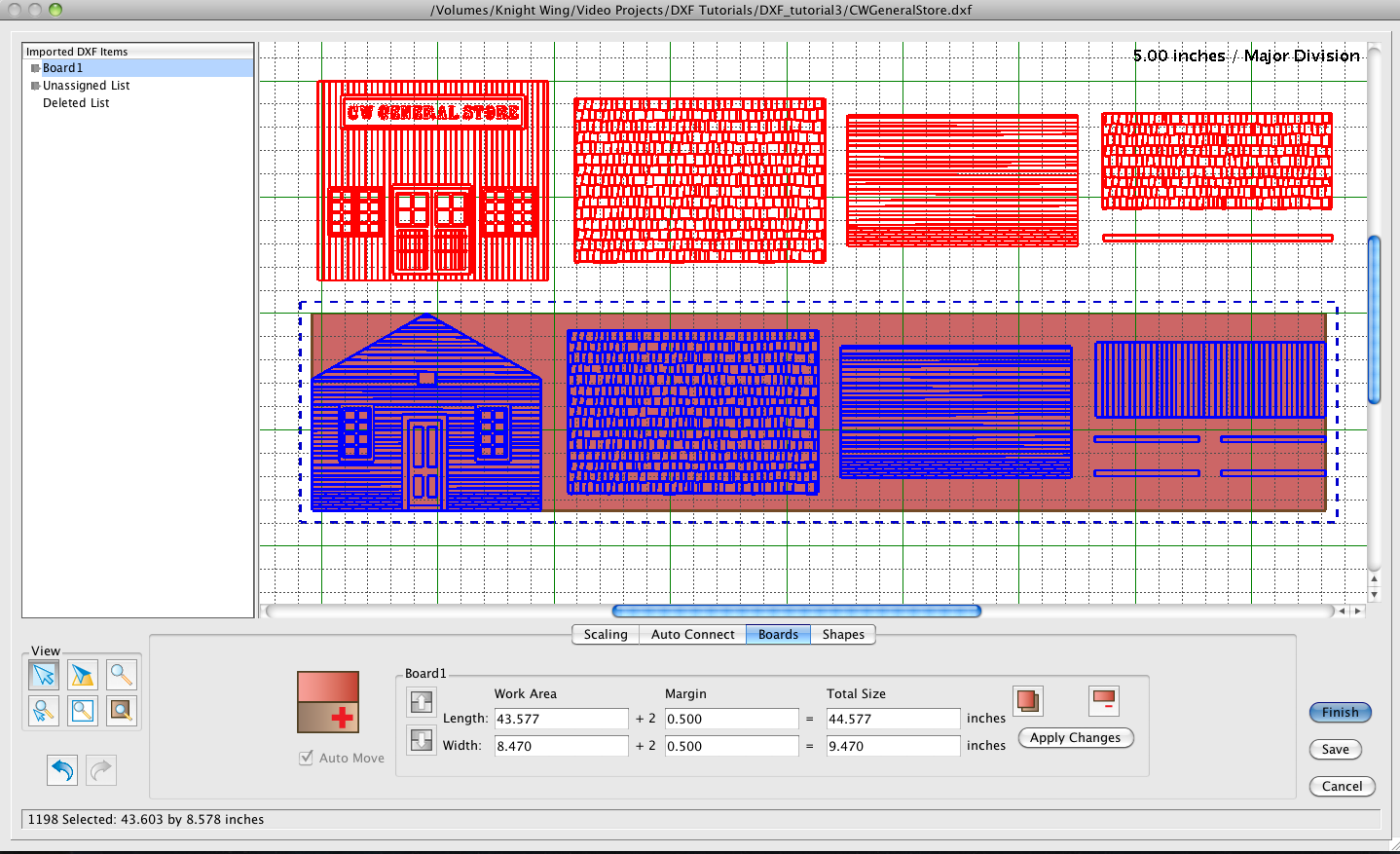Click the zoom-to-selection magnifier with cursor
Image resolution: width=1400 pixels, height=854 pixels.
click(x=44, y=711)
